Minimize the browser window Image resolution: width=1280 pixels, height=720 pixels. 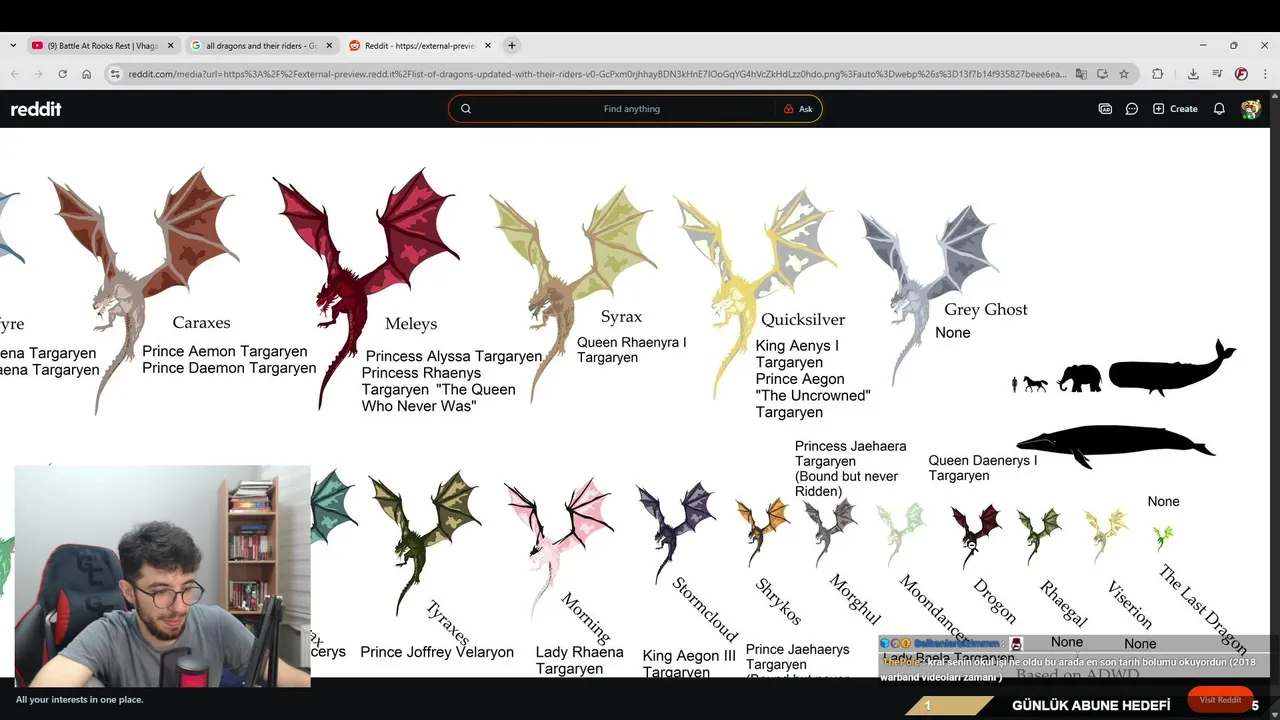pyautogui.click(x=1202, y=45)
